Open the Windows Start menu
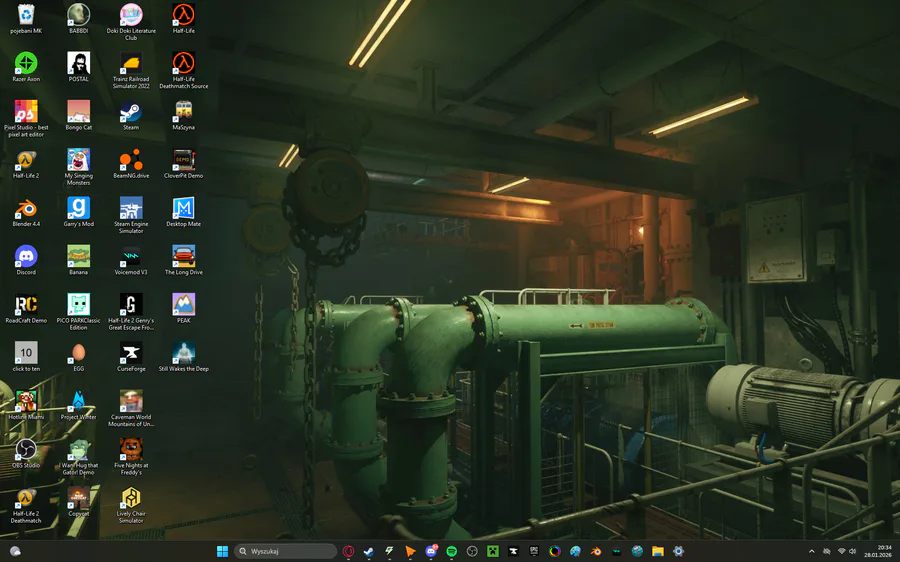The height and width of the screenshot is (562, 900). tap(222, 551)
